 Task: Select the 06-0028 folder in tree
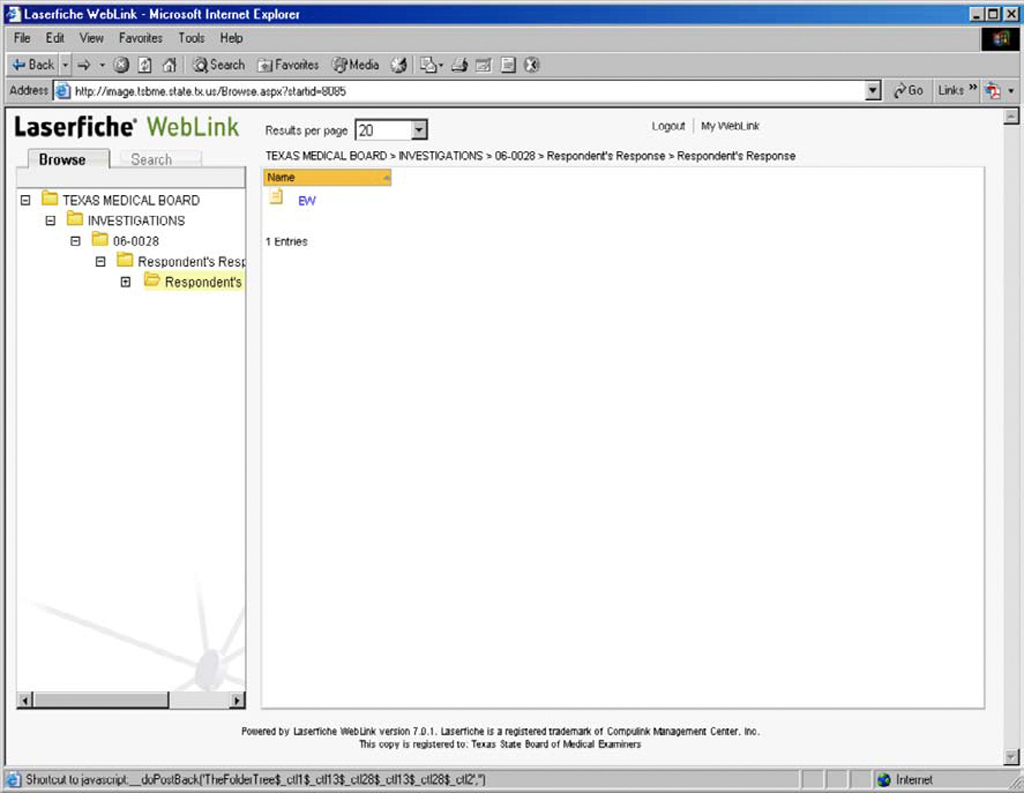coord(135,240)
